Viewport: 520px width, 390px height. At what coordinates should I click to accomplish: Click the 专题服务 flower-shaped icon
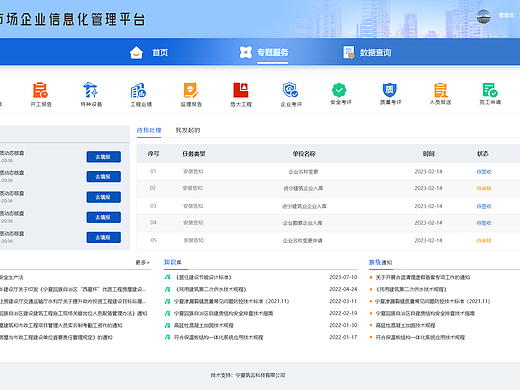pyautogui.click(x=246, y=52)
